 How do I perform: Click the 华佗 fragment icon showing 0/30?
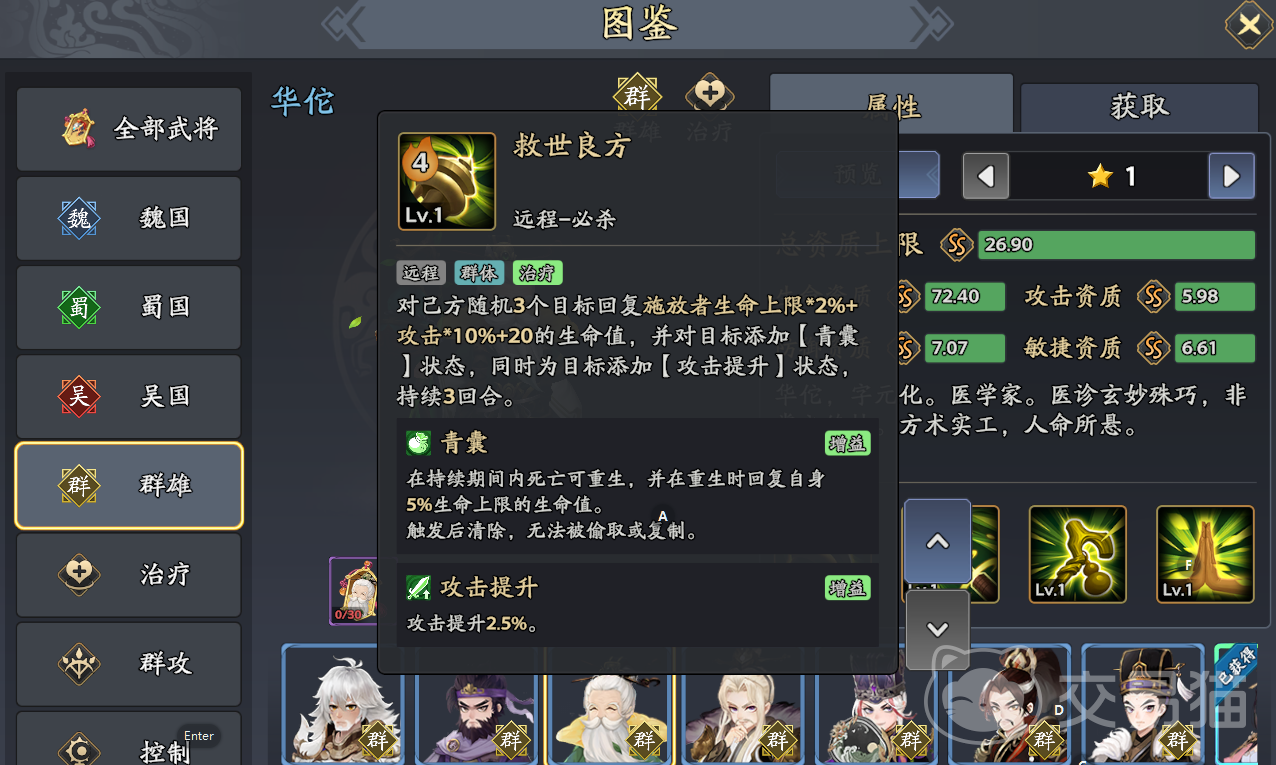[x=353, y=591]
